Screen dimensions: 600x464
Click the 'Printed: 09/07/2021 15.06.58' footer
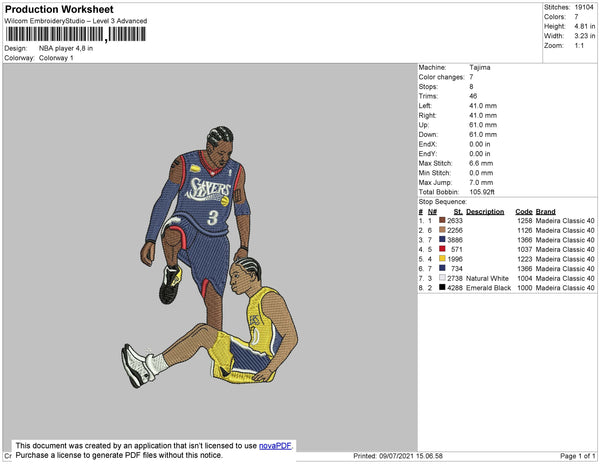[398, 456]
